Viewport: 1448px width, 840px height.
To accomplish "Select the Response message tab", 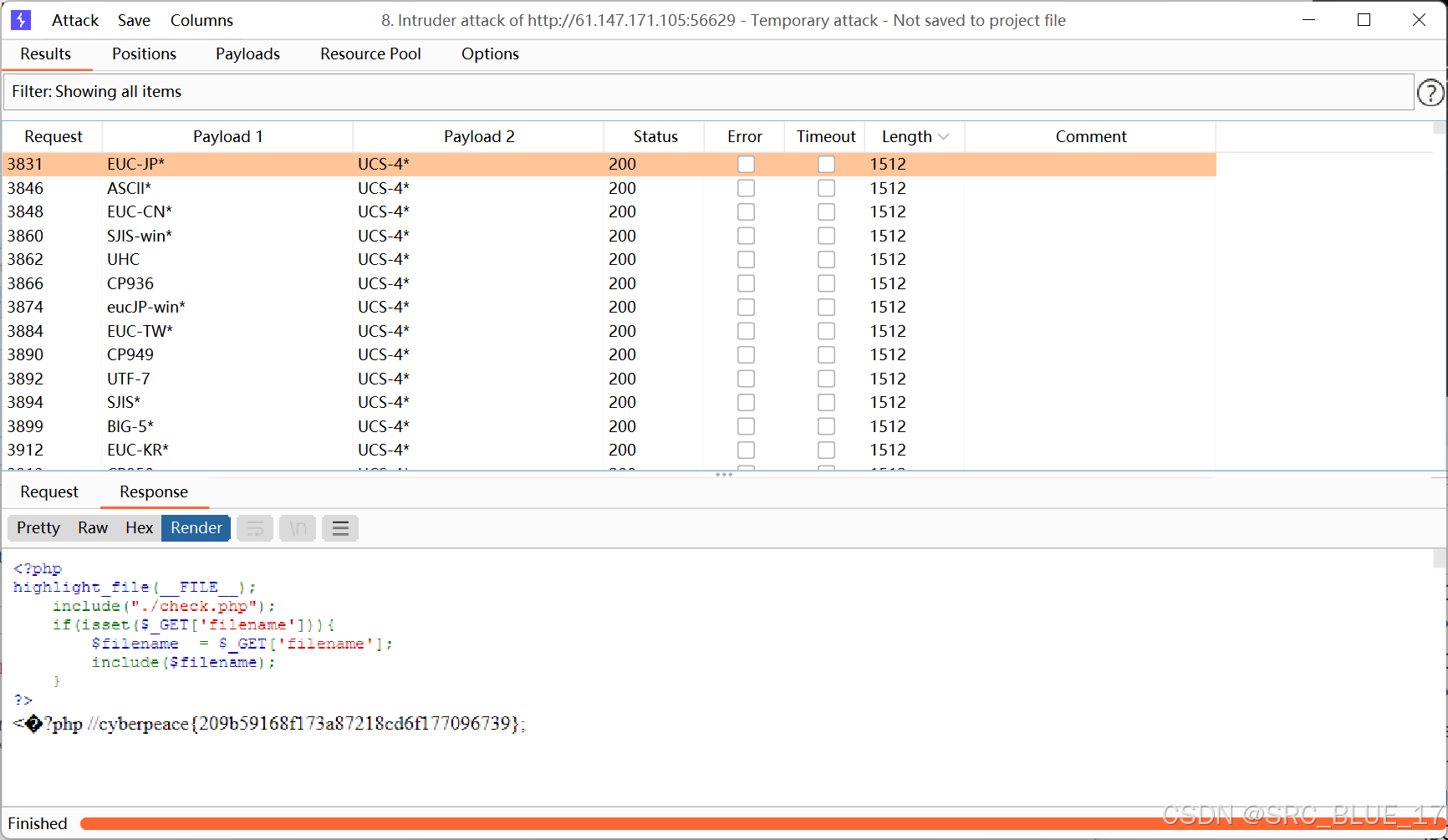I will point(154,492).
